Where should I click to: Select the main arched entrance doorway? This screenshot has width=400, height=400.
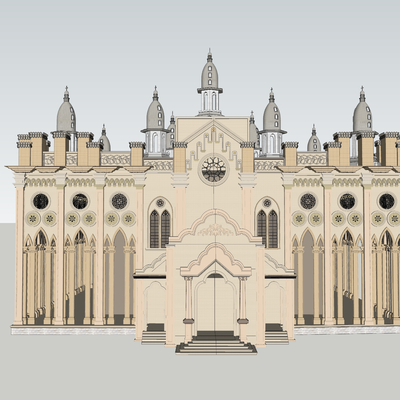point(215,303)
